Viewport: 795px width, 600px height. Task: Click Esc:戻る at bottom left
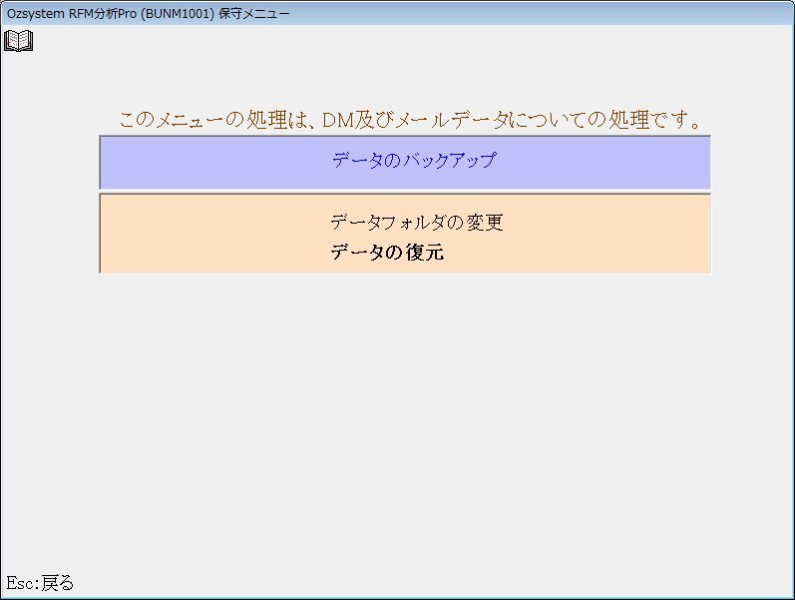[x=40, y=583]
